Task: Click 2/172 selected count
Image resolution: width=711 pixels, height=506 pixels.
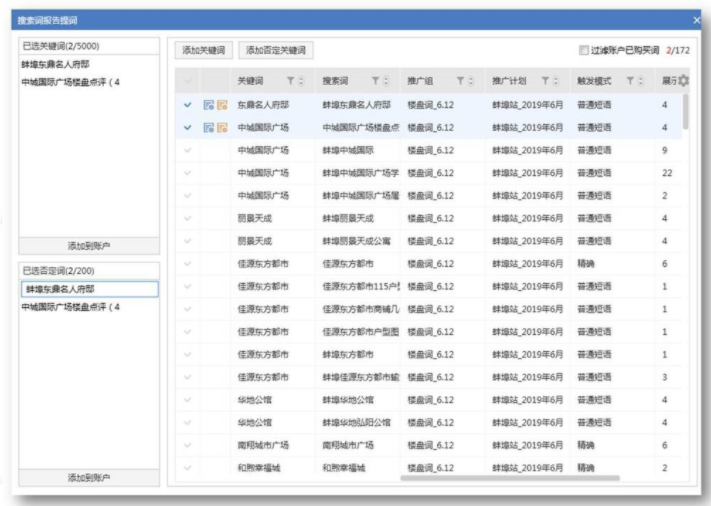Action: 678,50
